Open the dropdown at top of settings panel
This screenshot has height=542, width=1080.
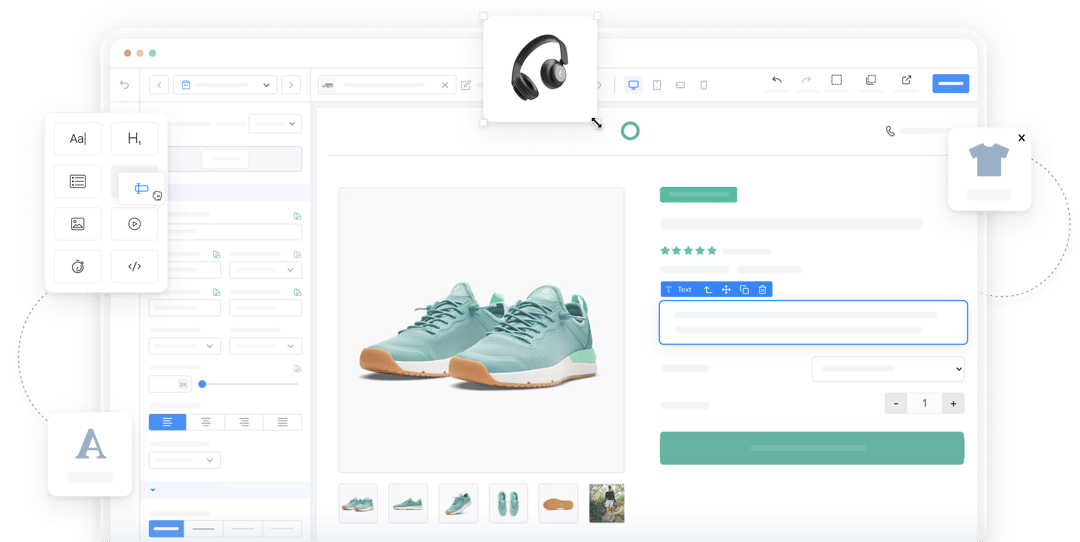pyautogui.click(x=275, y=123)
